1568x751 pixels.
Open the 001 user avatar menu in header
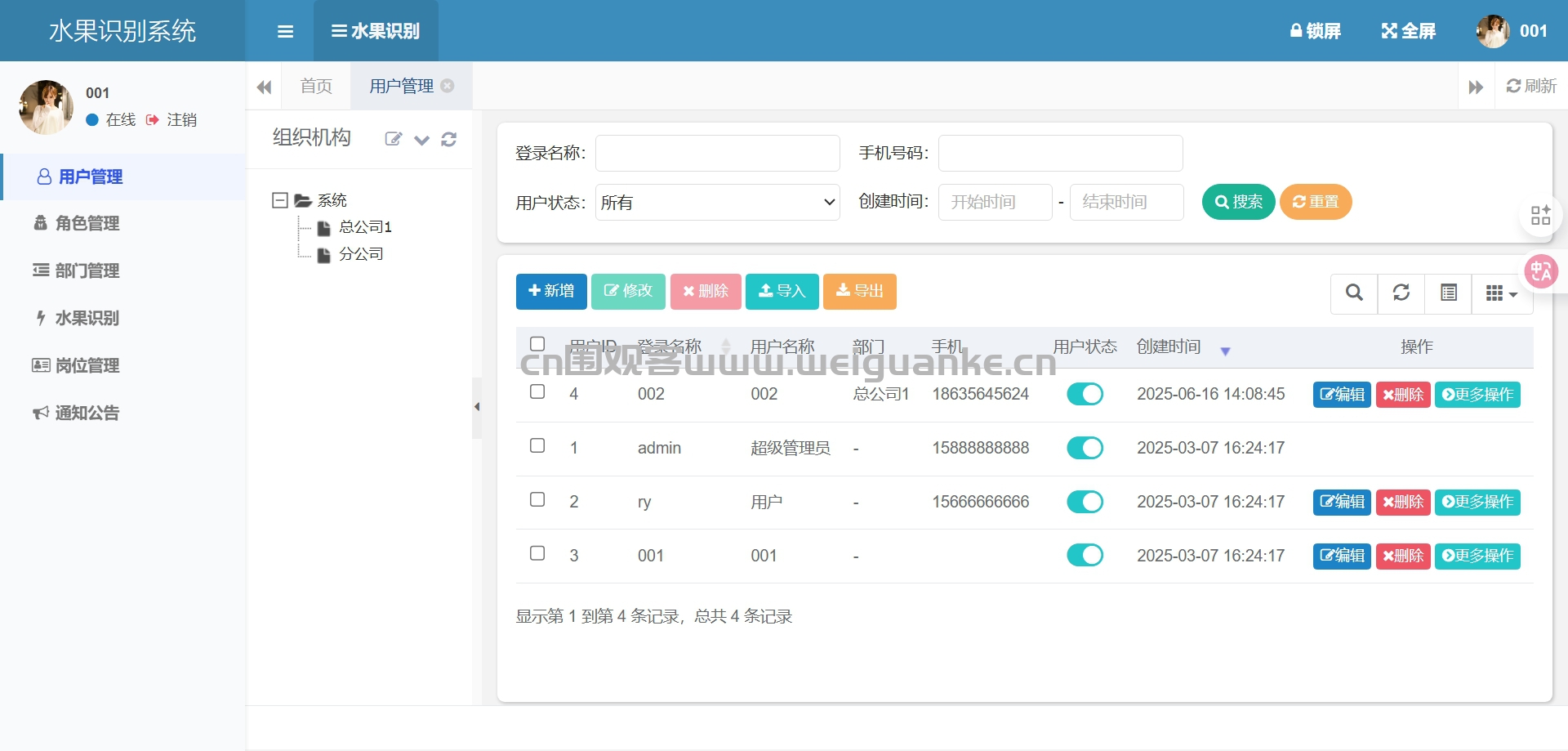coord(1512,31)
